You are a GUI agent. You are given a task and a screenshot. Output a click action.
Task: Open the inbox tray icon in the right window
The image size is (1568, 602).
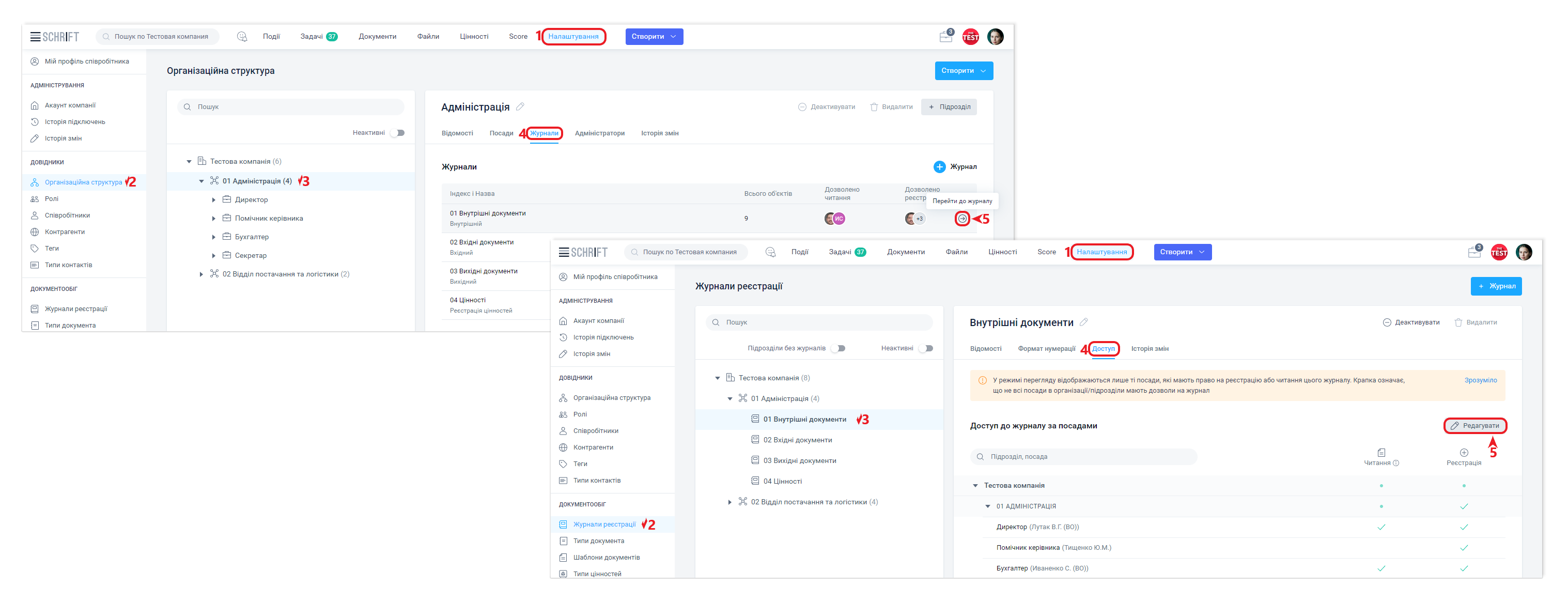pos(1473,252)
